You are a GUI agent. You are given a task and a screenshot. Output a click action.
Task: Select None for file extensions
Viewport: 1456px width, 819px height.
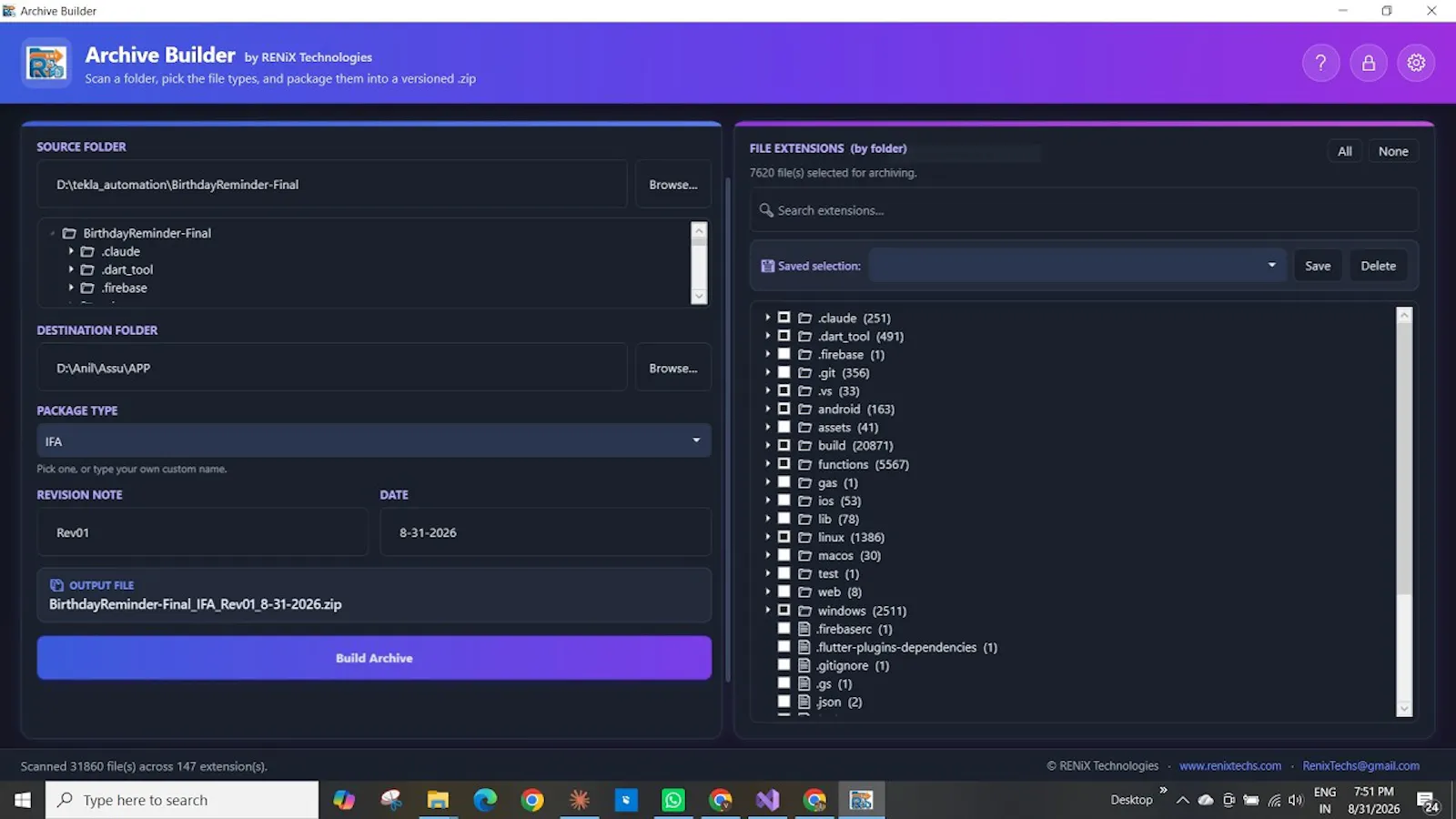click(1392, 151)
